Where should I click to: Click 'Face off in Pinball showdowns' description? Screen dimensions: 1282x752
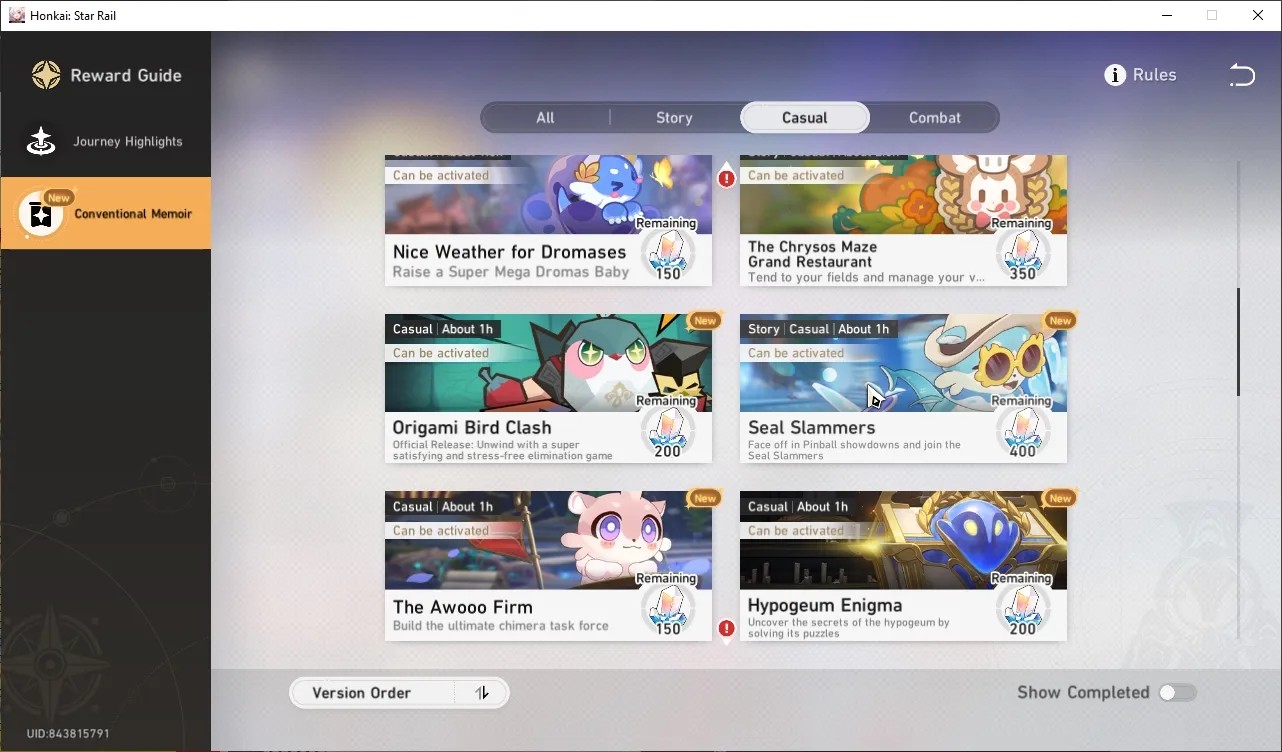[x=854, y=450]
